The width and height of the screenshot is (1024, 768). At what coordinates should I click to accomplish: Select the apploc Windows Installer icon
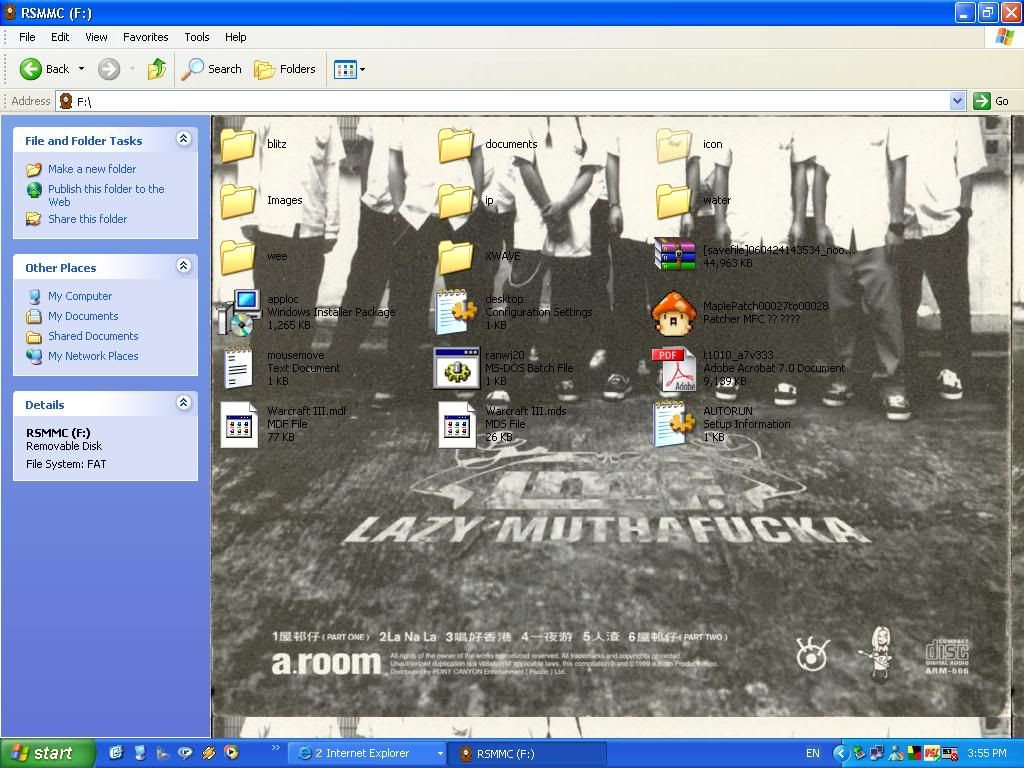[239, 312]
